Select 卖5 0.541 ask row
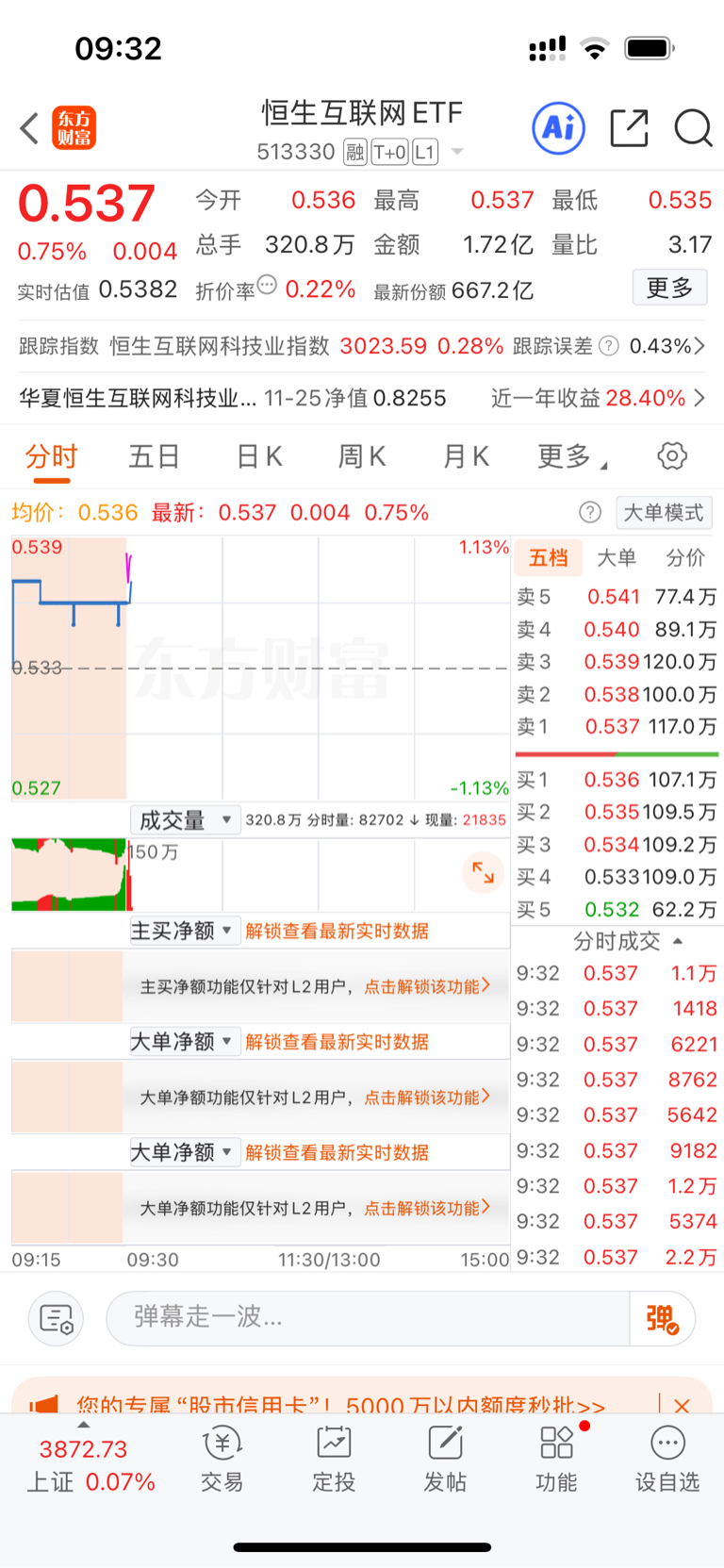Screen dimensions: 724x1568 pyautogui.click(x=617, y=597)
